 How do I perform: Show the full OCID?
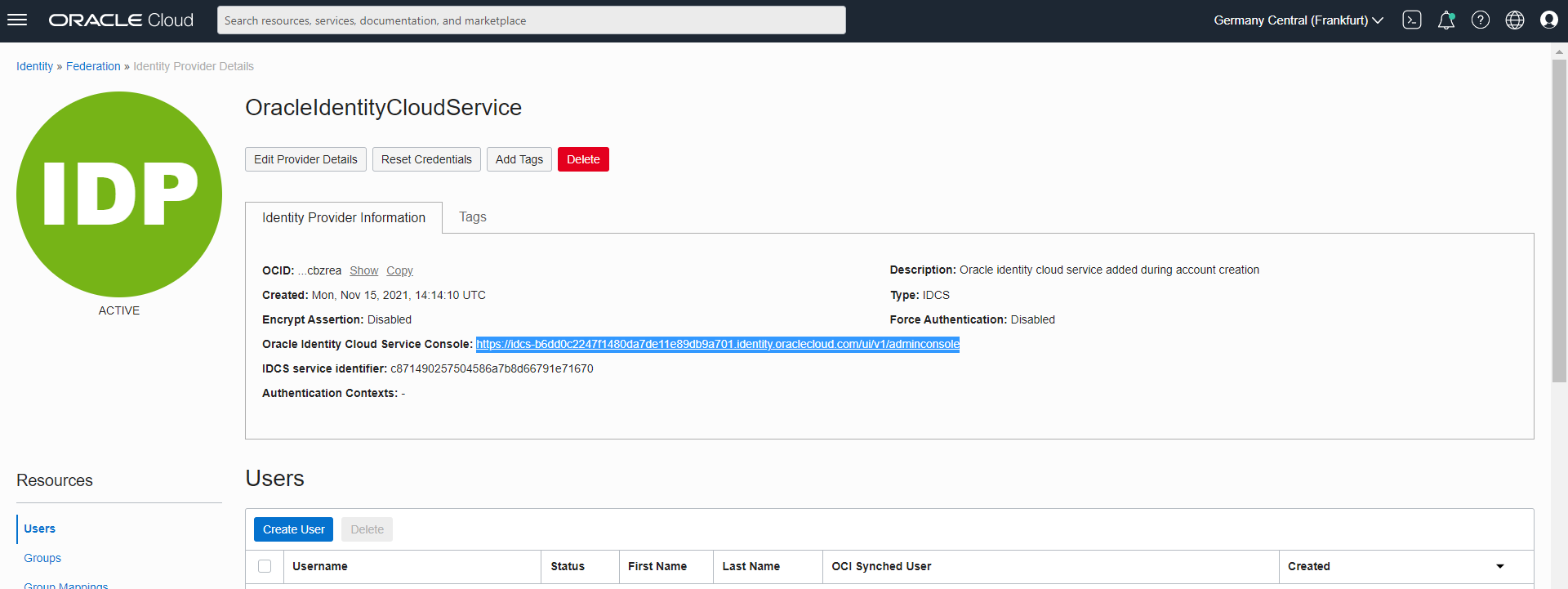click(x=363, y=270)
